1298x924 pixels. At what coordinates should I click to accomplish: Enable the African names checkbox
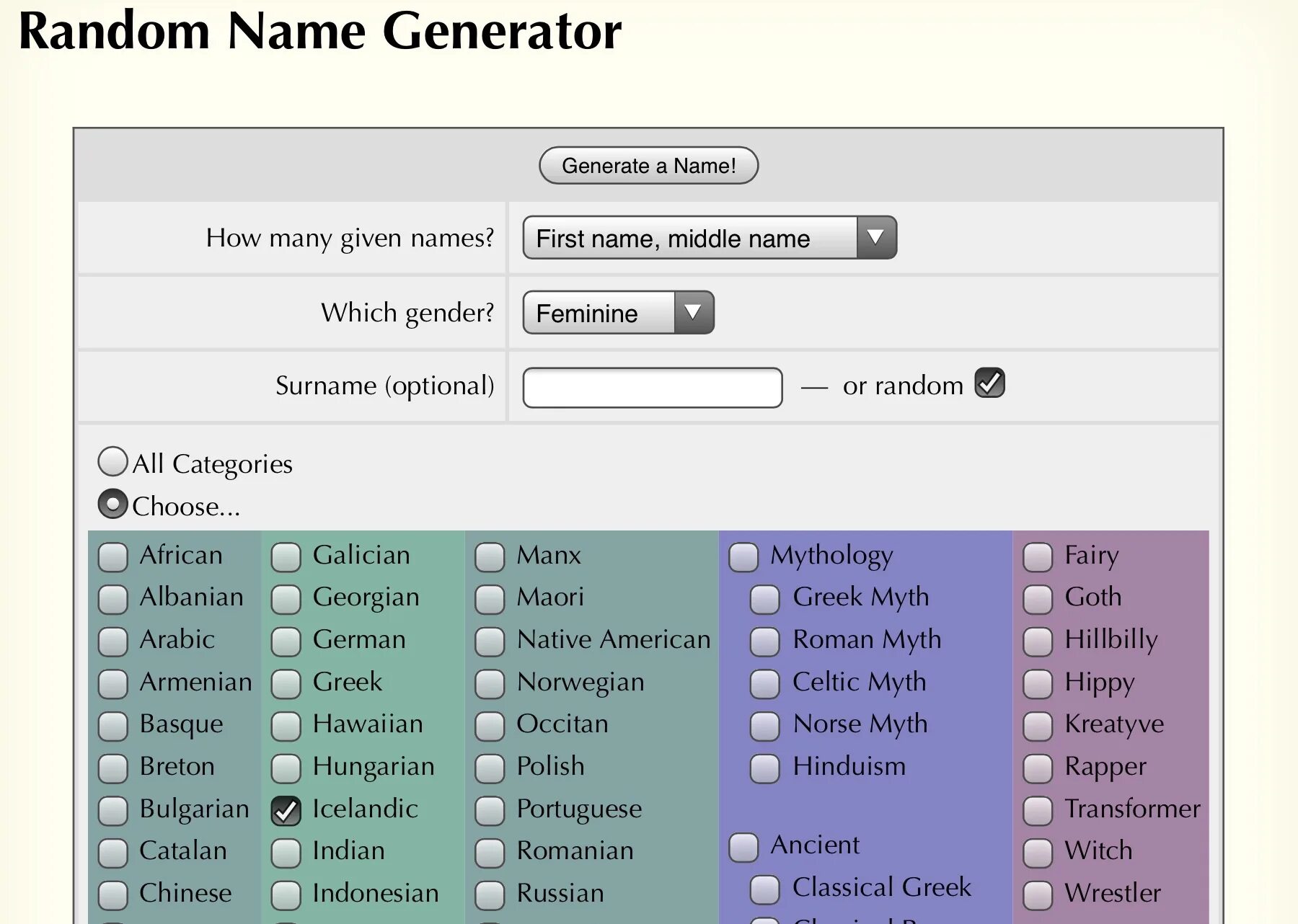(113, 557)
